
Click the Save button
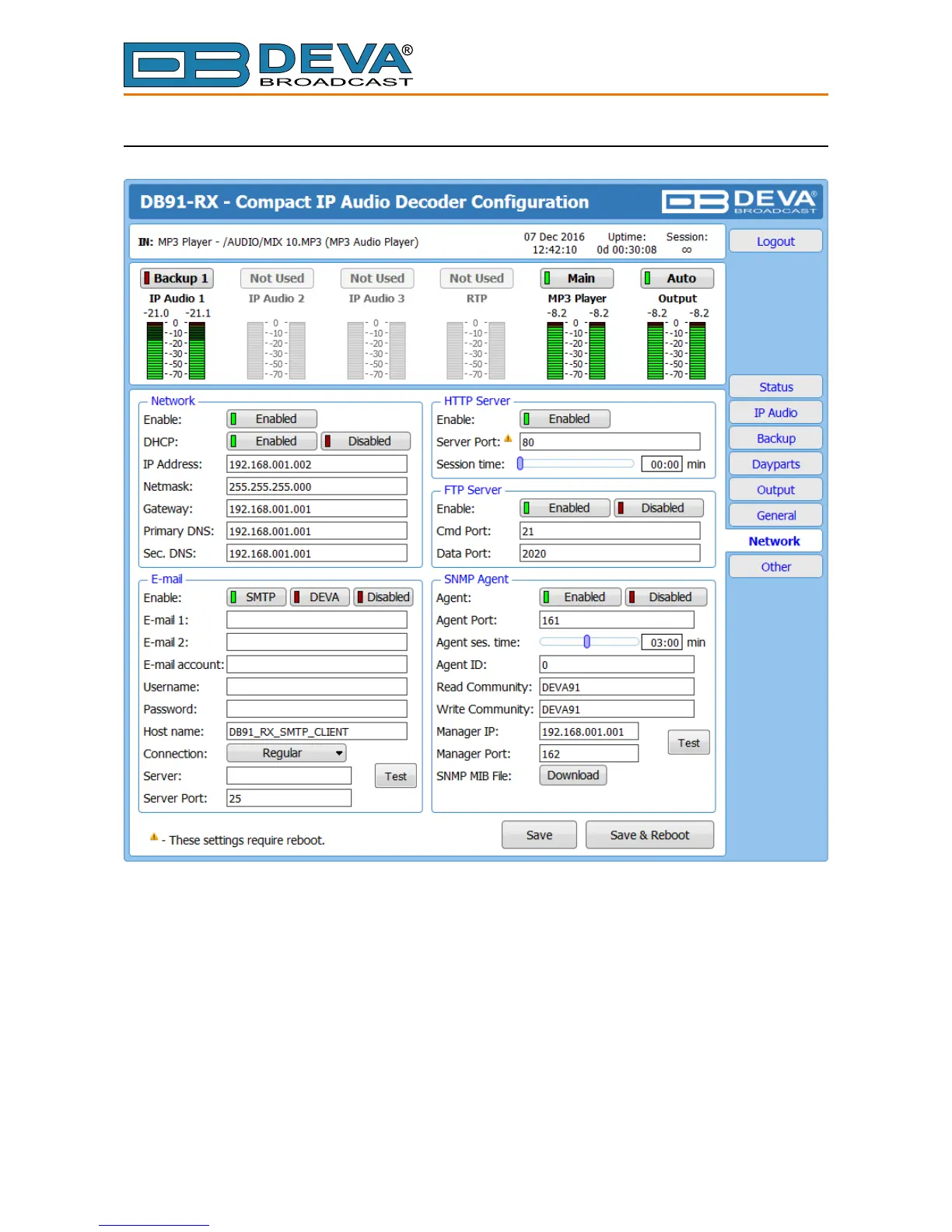(x=539, y=835)
